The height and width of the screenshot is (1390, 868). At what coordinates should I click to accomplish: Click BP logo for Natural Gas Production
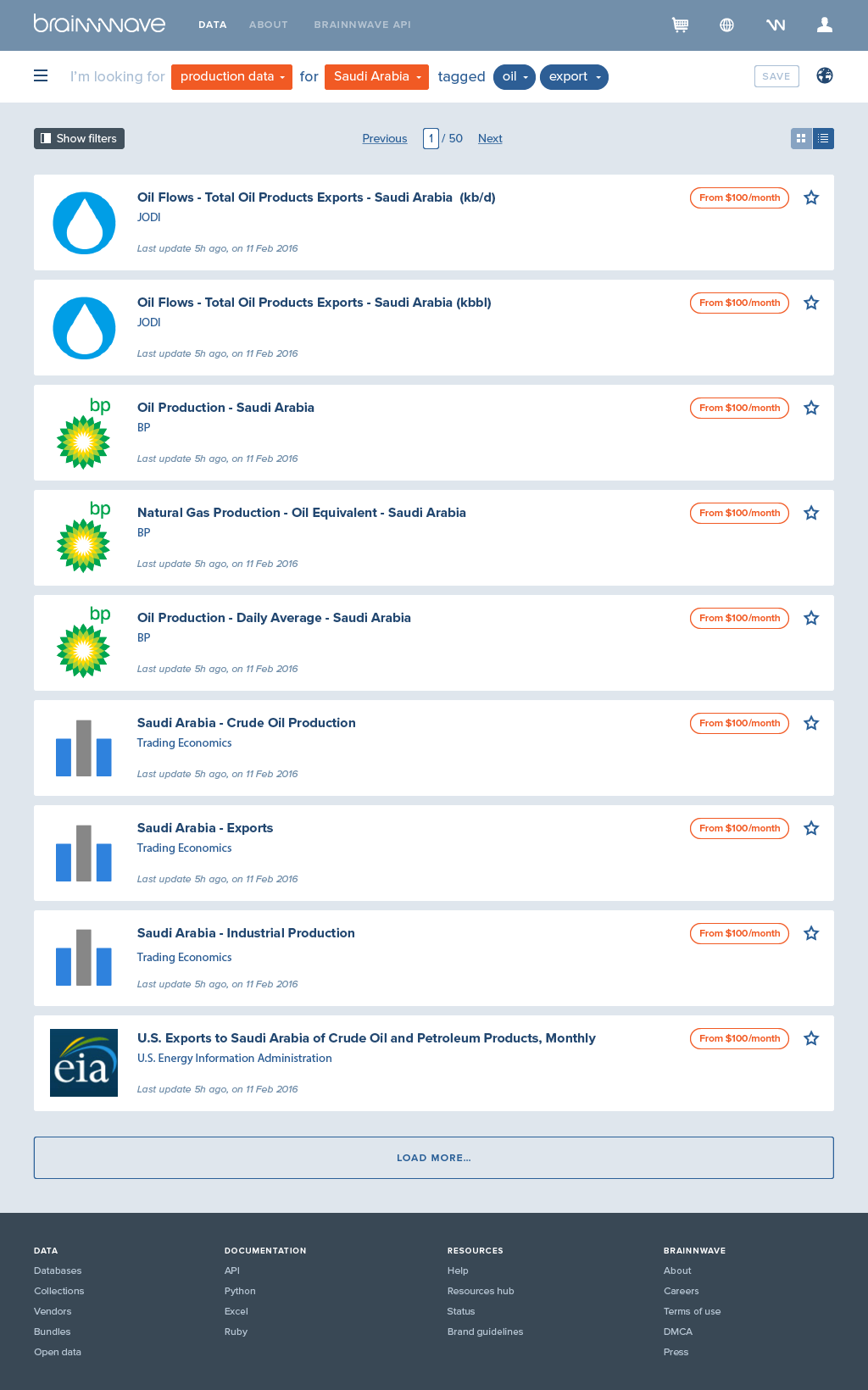84,537
